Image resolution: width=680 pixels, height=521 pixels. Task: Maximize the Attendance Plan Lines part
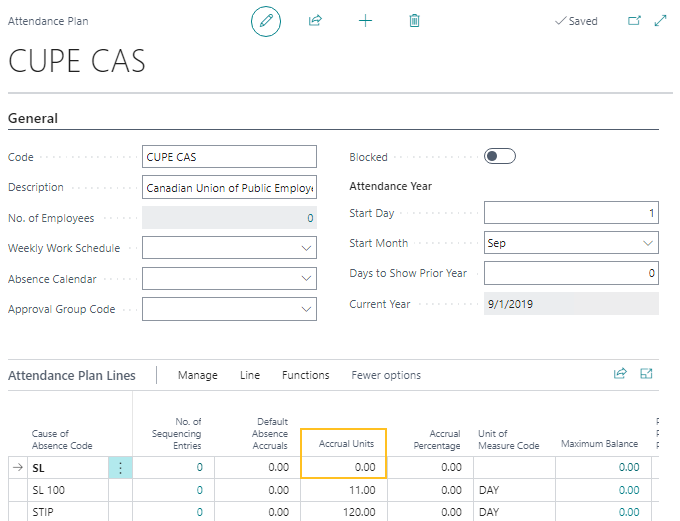(x=646, y=374)
